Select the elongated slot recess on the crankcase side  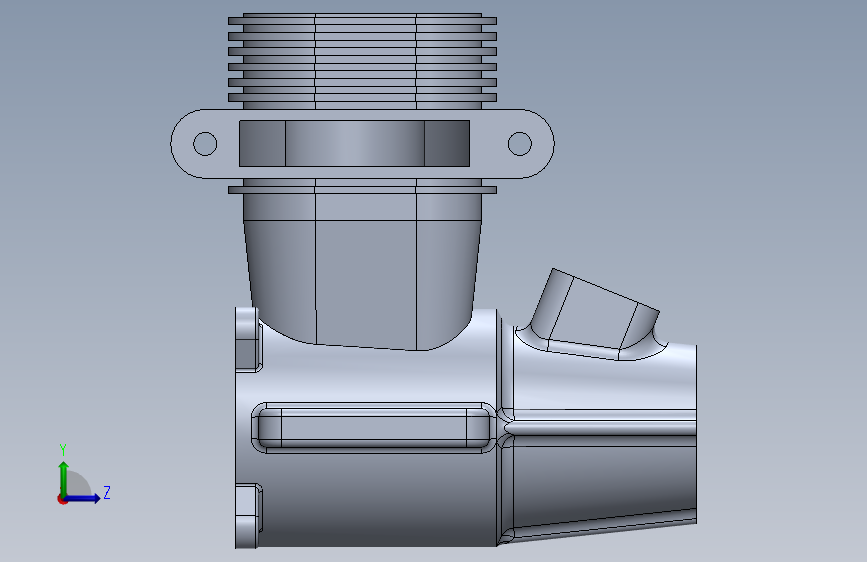pyautogui.click(x=373, y=428)
